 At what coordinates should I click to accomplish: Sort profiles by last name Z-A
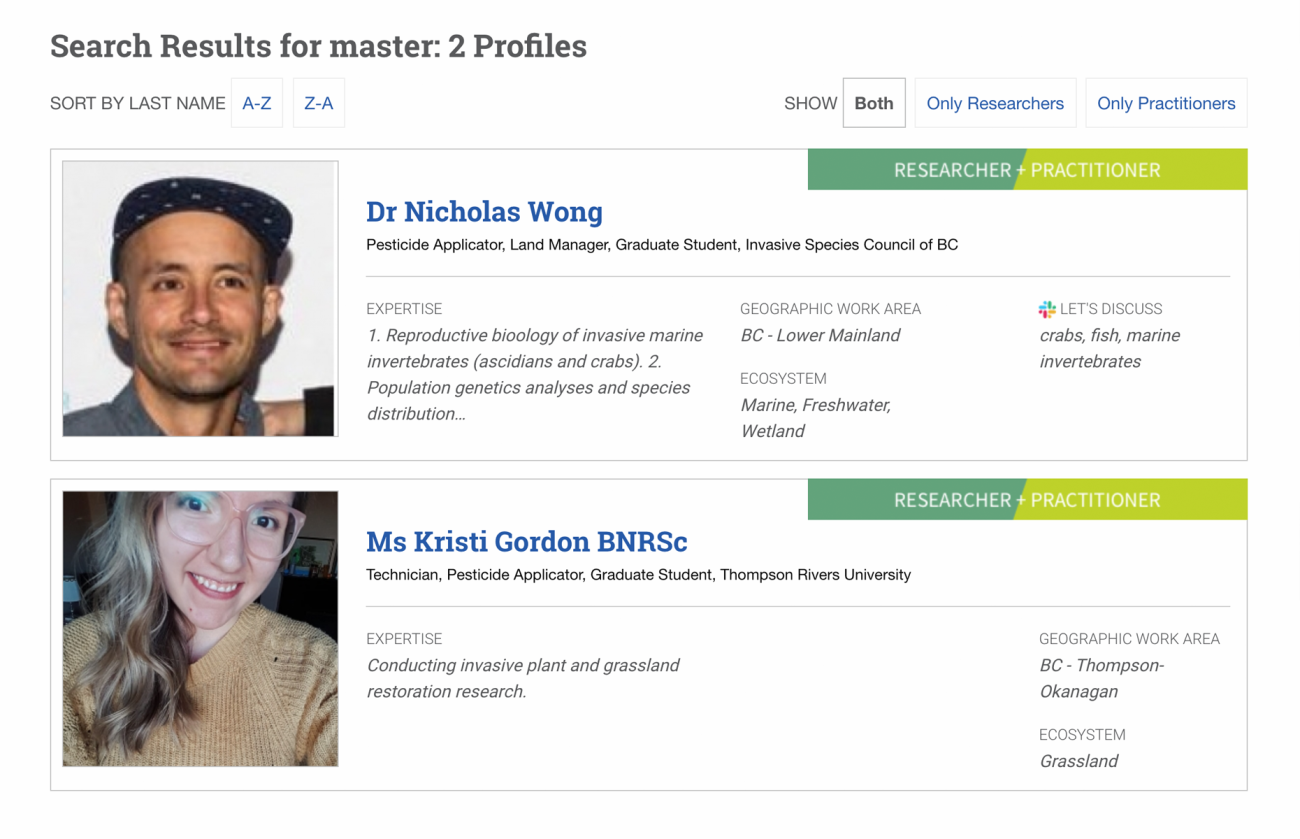[319, 103]
